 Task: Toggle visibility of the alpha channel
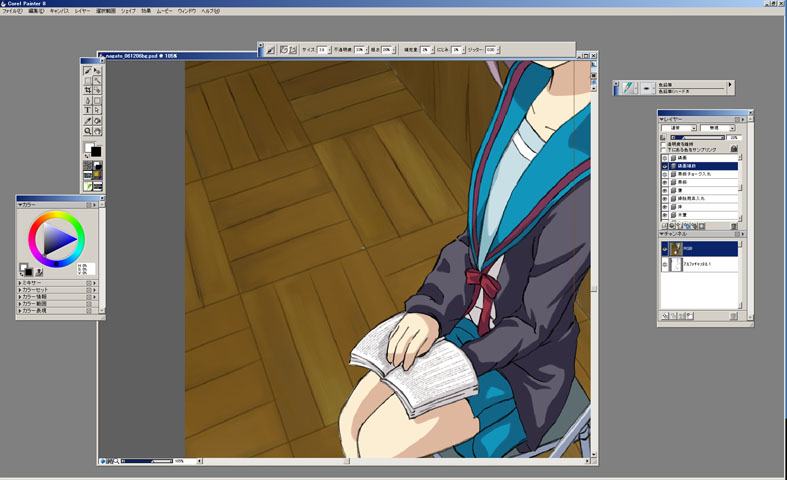pyautogui.click(x=665, y=264)
